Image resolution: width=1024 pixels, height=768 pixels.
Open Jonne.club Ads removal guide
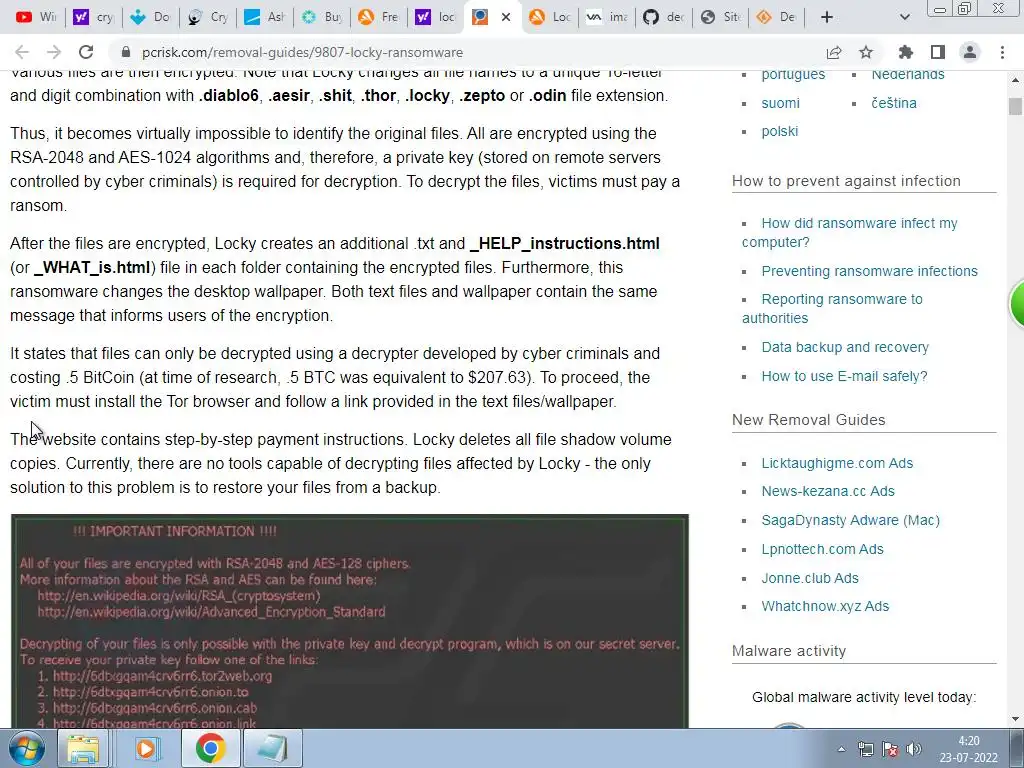(810, 578)
